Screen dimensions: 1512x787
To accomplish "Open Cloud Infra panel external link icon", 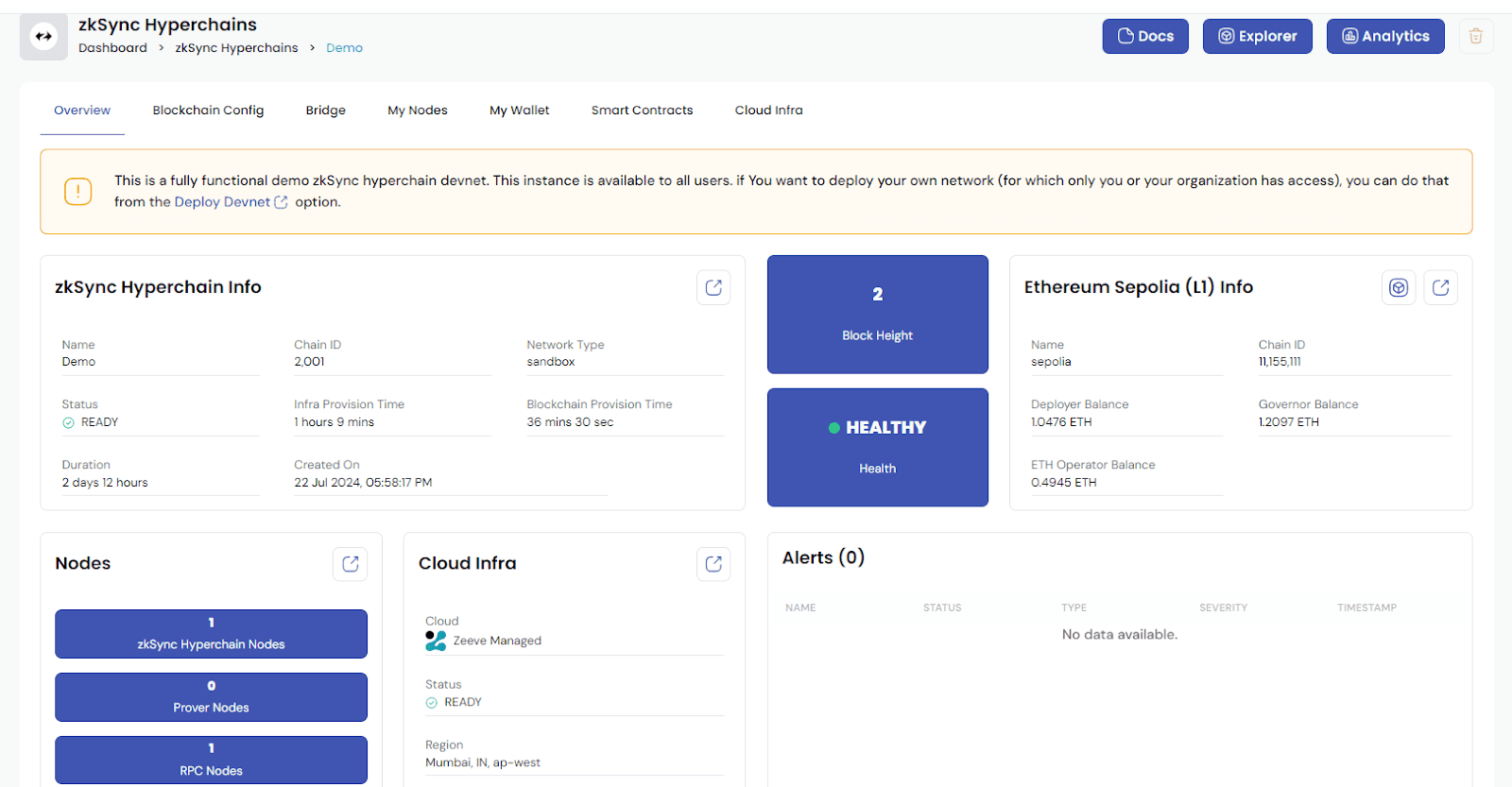I will pyautogui.click(x=713, y=564).
